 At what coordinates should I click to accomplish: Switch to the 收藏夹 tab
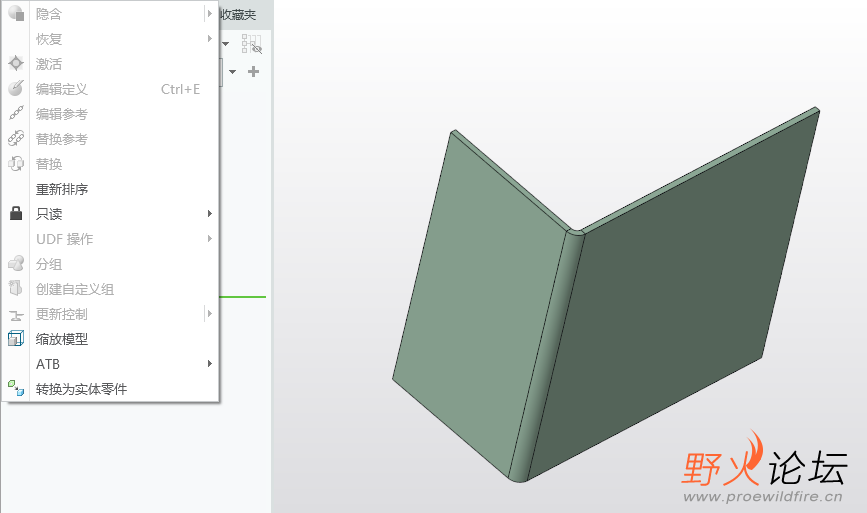238,15
